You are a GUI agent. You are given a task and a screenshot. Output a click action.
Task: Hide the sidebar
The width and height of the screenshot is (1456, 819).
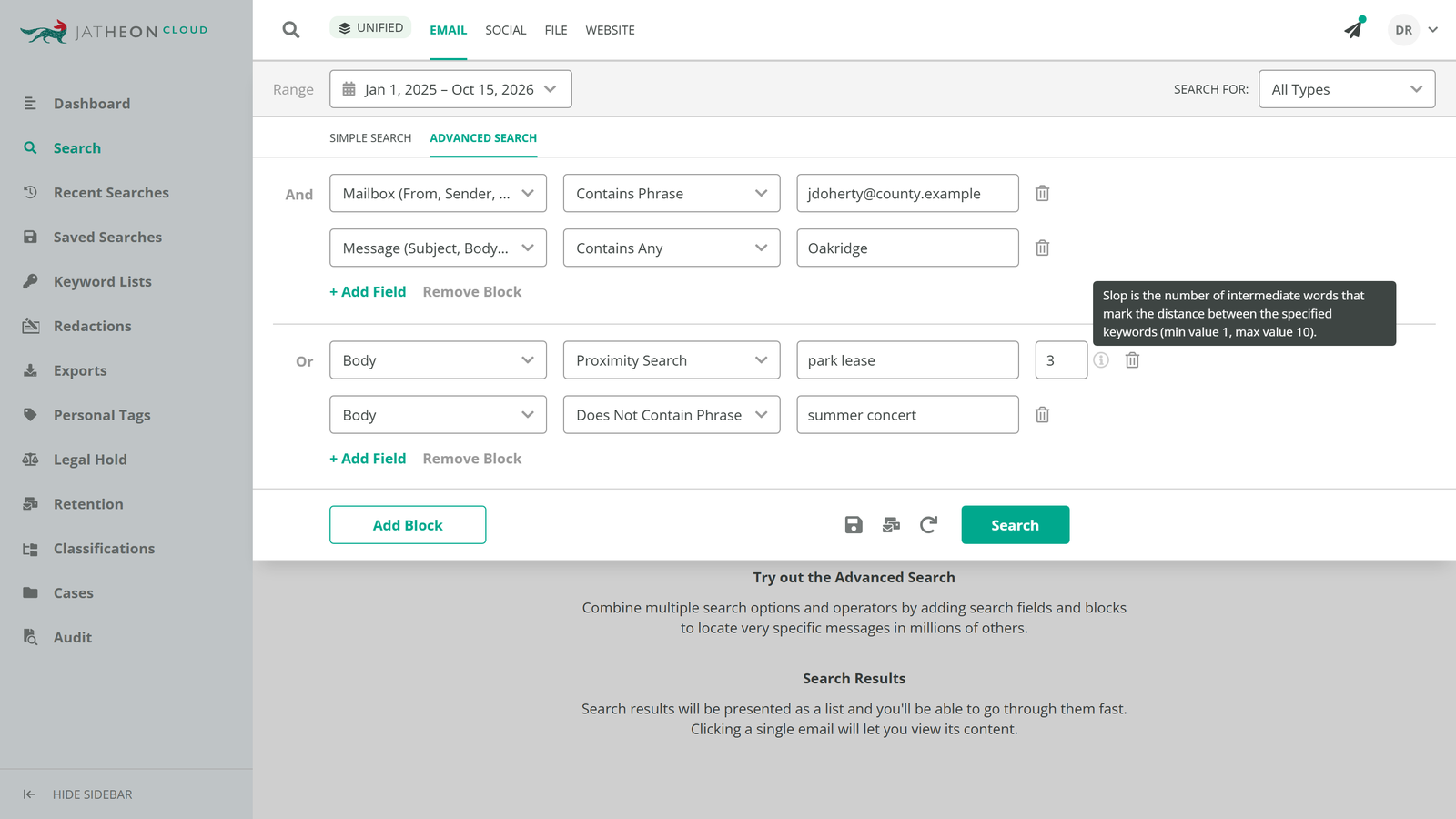pos(78,794)
